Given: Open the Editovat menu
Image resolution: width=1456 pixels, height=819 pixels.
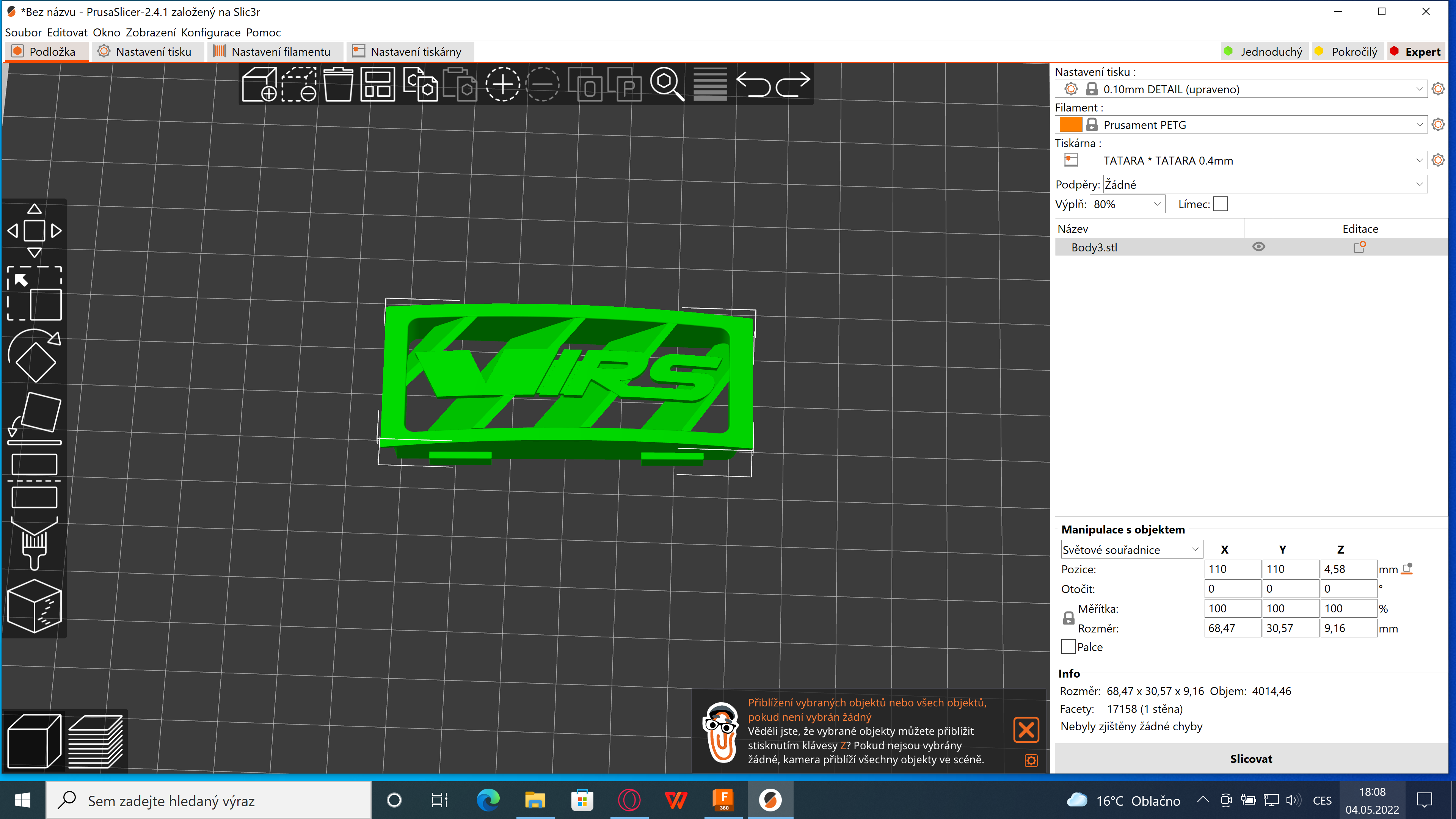Looking at the screenshot, I should pyautogui.click(x=67, y=32).
